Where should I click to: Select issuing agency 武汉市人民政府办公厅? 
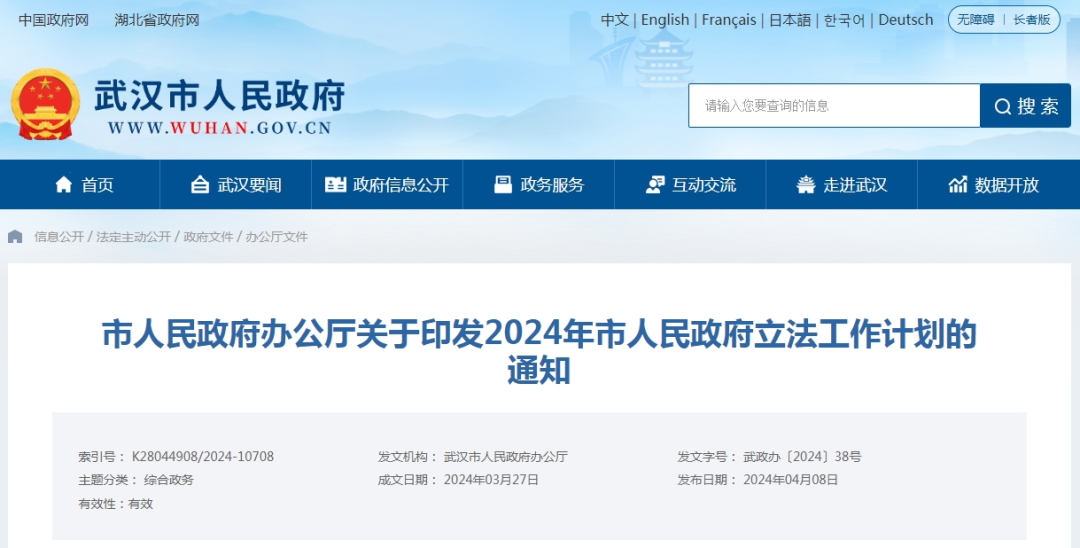coord(506,456)
